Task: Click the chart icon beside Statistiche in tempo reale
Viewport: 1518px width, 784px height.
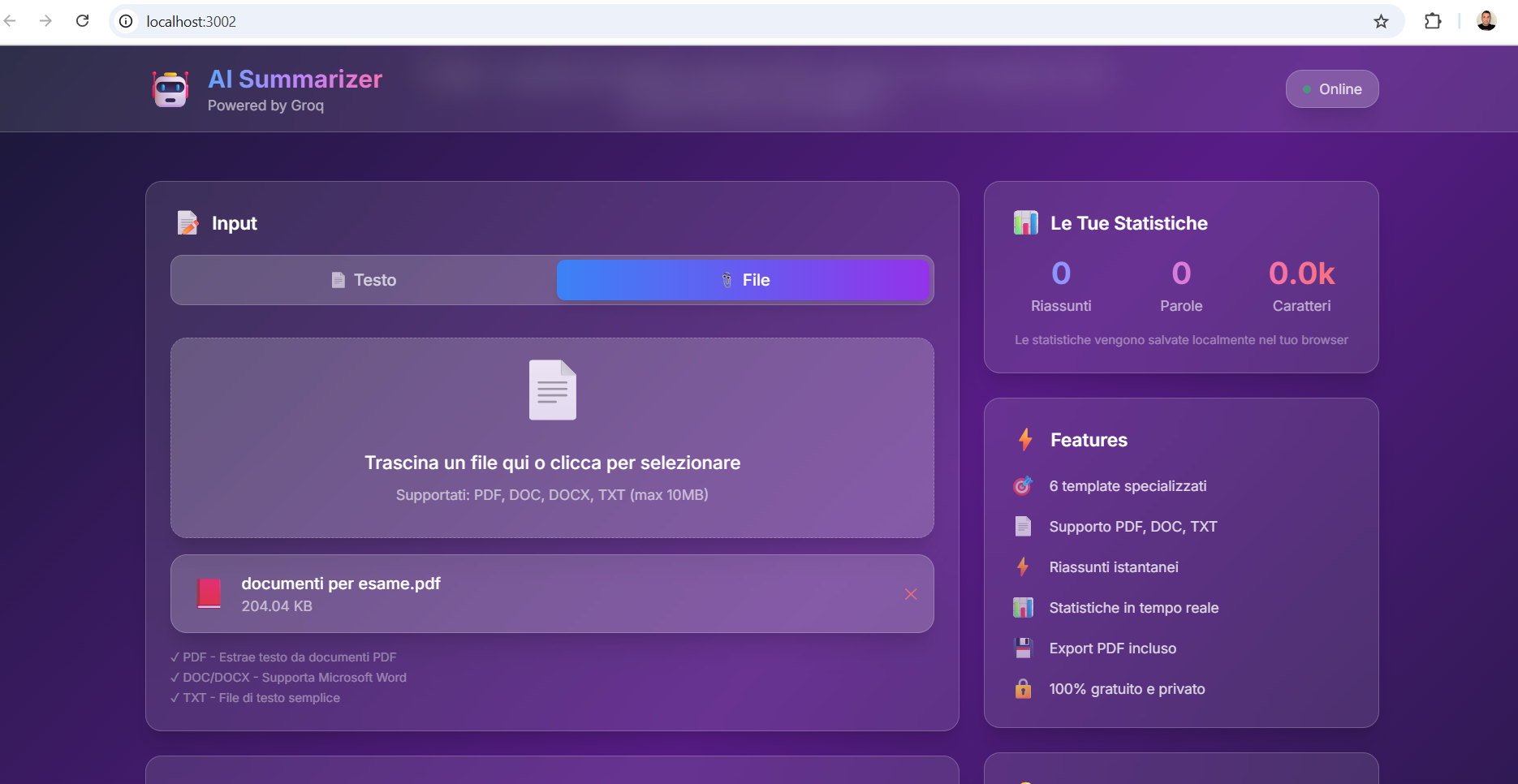Action: click(1023, 607)
